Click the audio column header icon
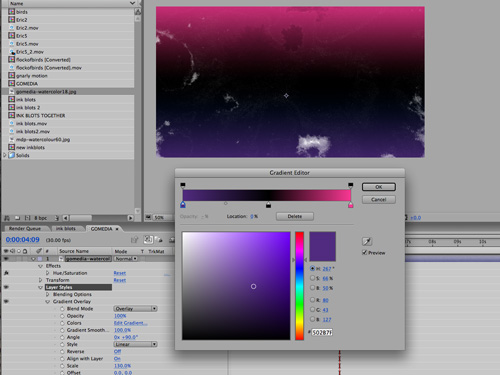 tap(12, 251)
